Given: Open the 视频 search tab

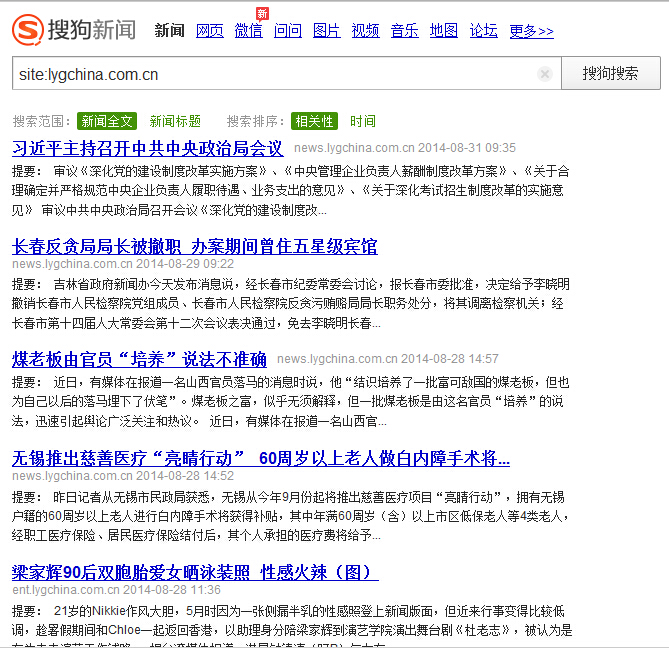Looking at the screenshot, I should tap(365, 31).
